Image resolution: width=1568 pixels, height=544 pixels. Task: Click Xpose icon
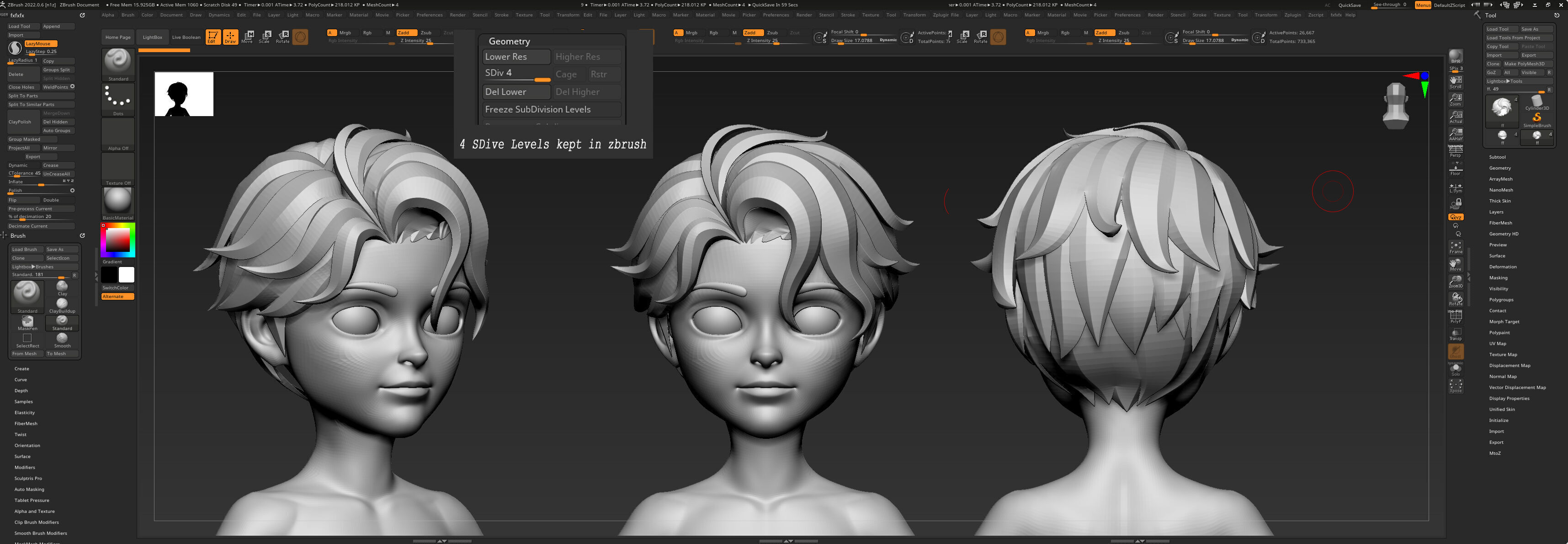1456,386
